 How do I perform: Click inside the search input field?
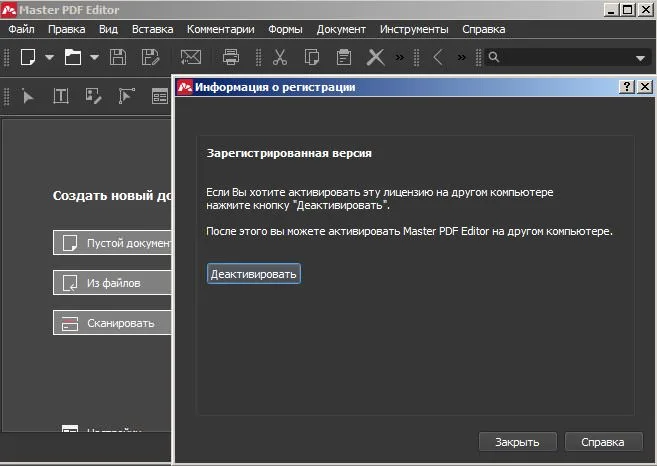(566, 57)
